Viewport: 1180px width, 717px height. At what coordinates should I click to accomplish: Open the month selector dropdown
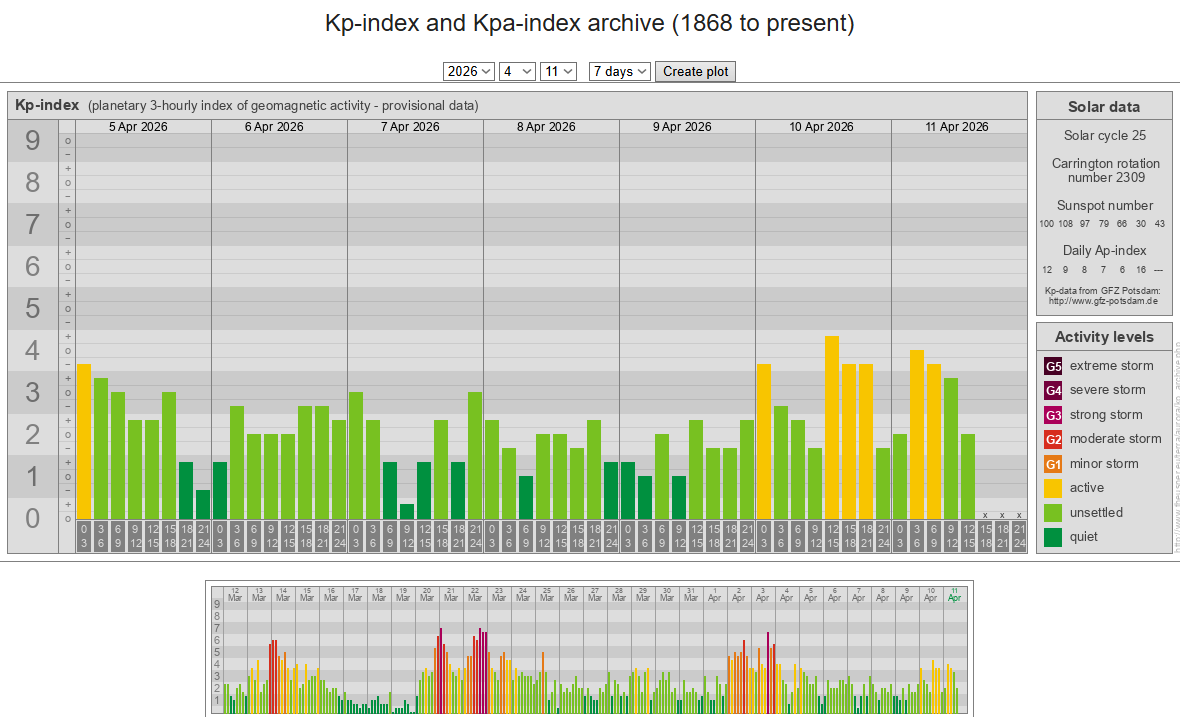tap(517, 72)
